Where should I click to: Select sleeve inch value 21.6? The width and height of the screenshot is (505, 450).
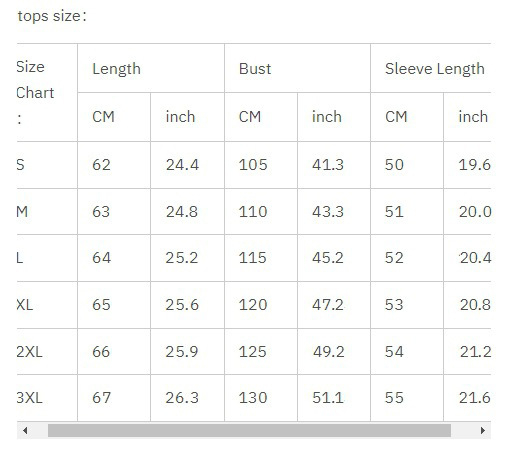tap(475, 398)
